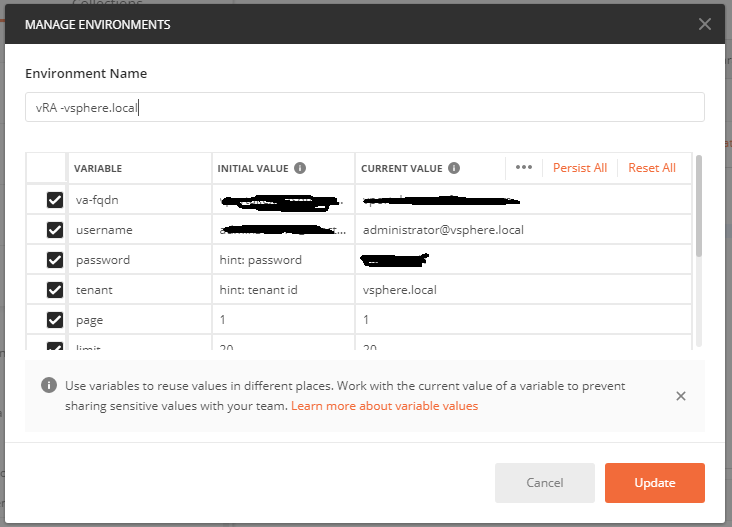This screenshot has width=732, height=527.
Task: Click the Initial Value info icon
Action: (300, 168)
